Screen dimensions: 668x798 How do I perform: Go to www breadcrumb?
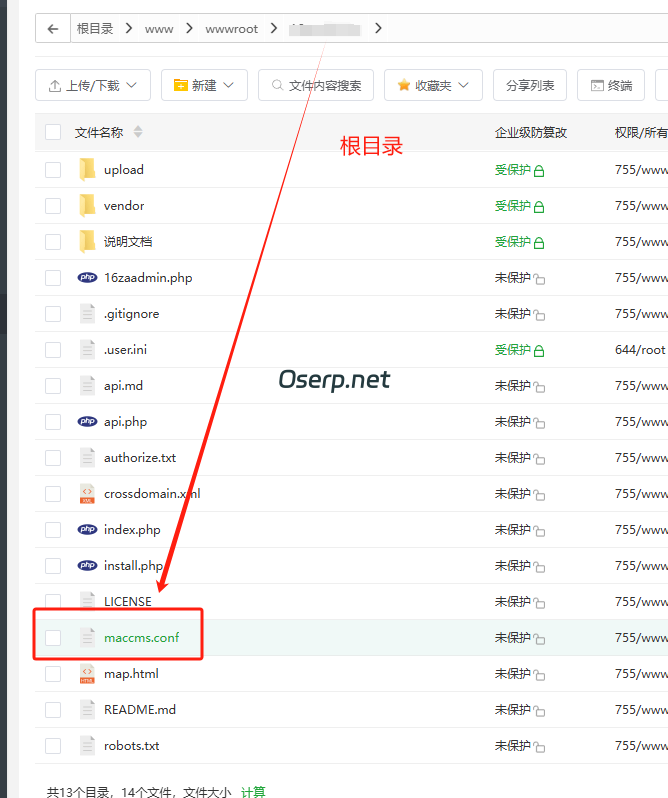(x=159, y=29)
